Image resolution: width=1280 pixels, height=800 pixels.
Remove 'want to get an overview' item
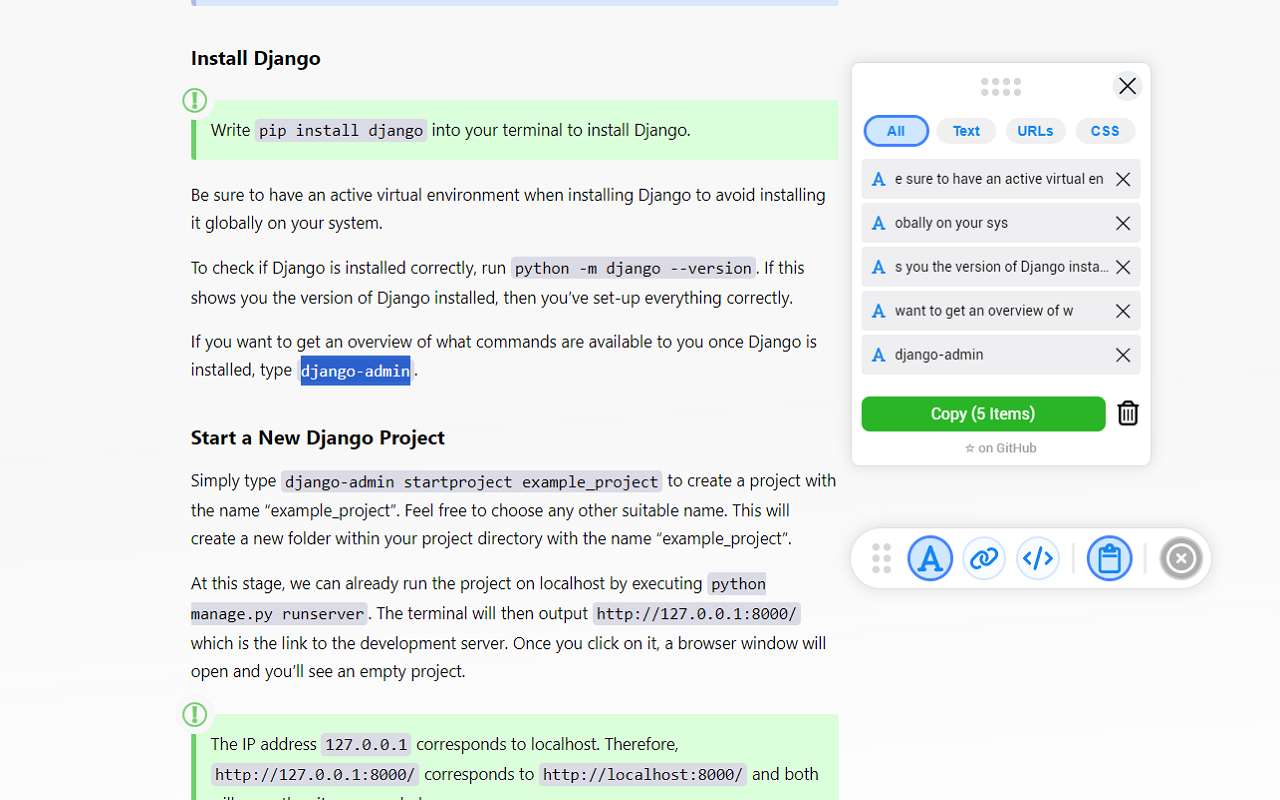(1123, 311)
